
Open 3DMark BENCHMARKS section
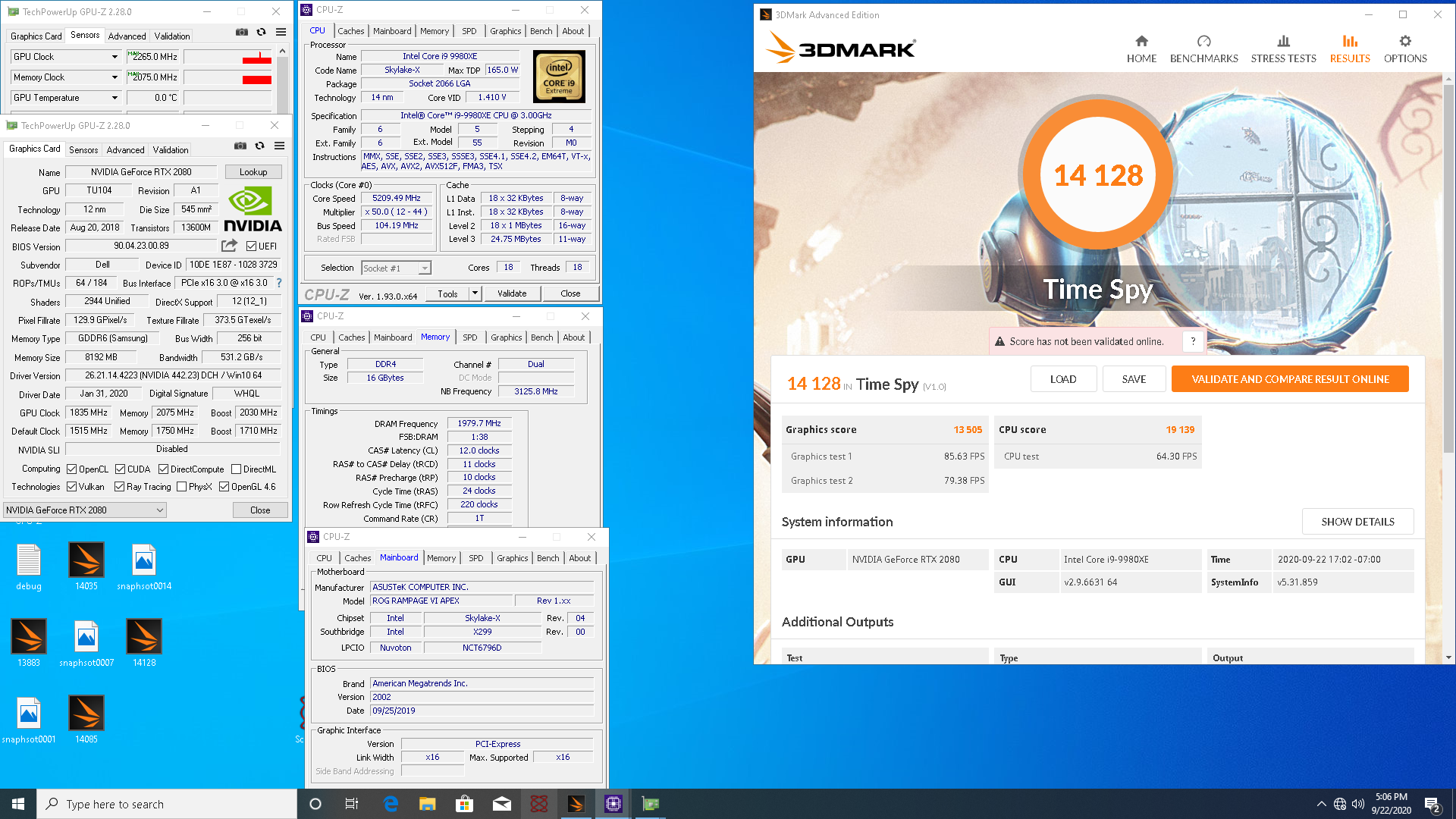1203,49
